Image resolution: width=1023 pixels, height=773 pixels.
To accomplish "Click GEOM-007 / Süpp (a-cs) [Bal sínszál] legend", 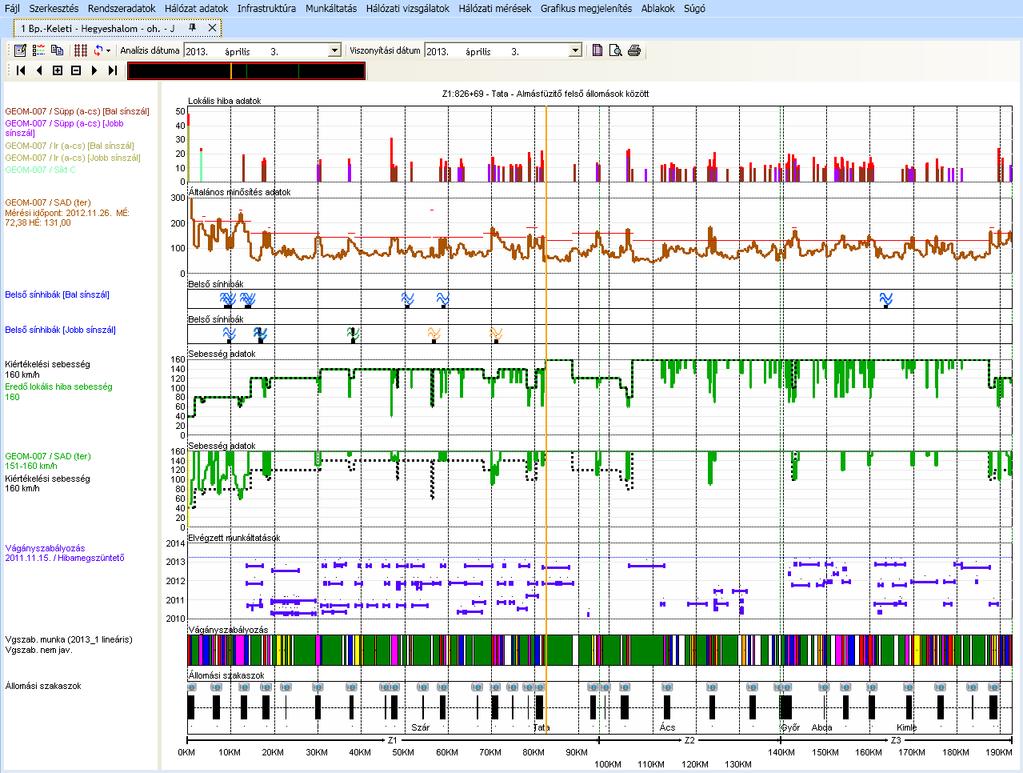I will point(77,112).
